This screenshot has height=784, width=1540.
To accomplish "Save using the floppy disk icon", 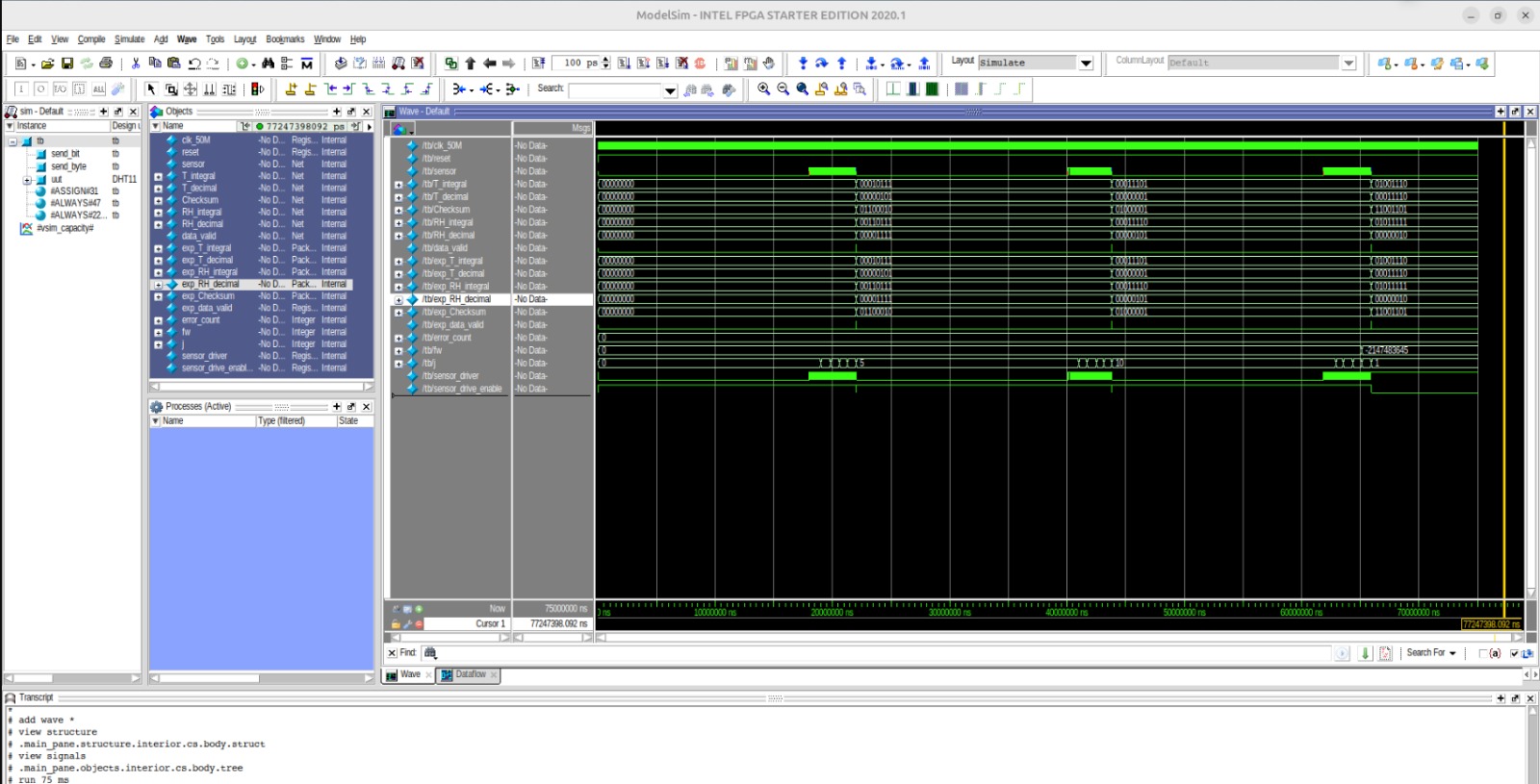I will [x=67, y=63].
